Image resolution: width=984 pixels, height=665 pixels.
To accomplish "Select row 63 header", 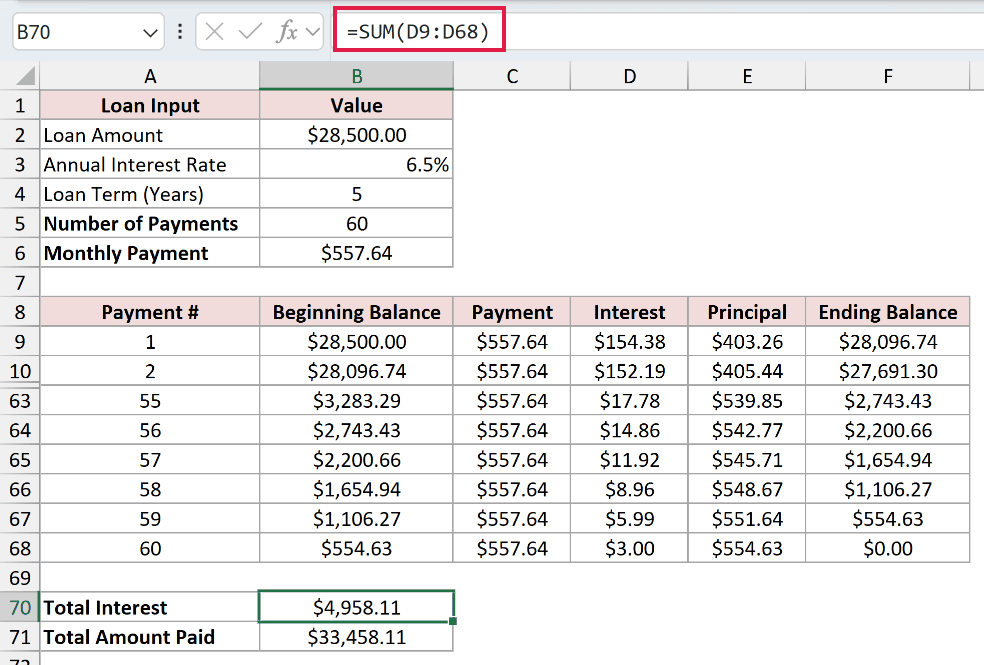I will tap(20, 400).
